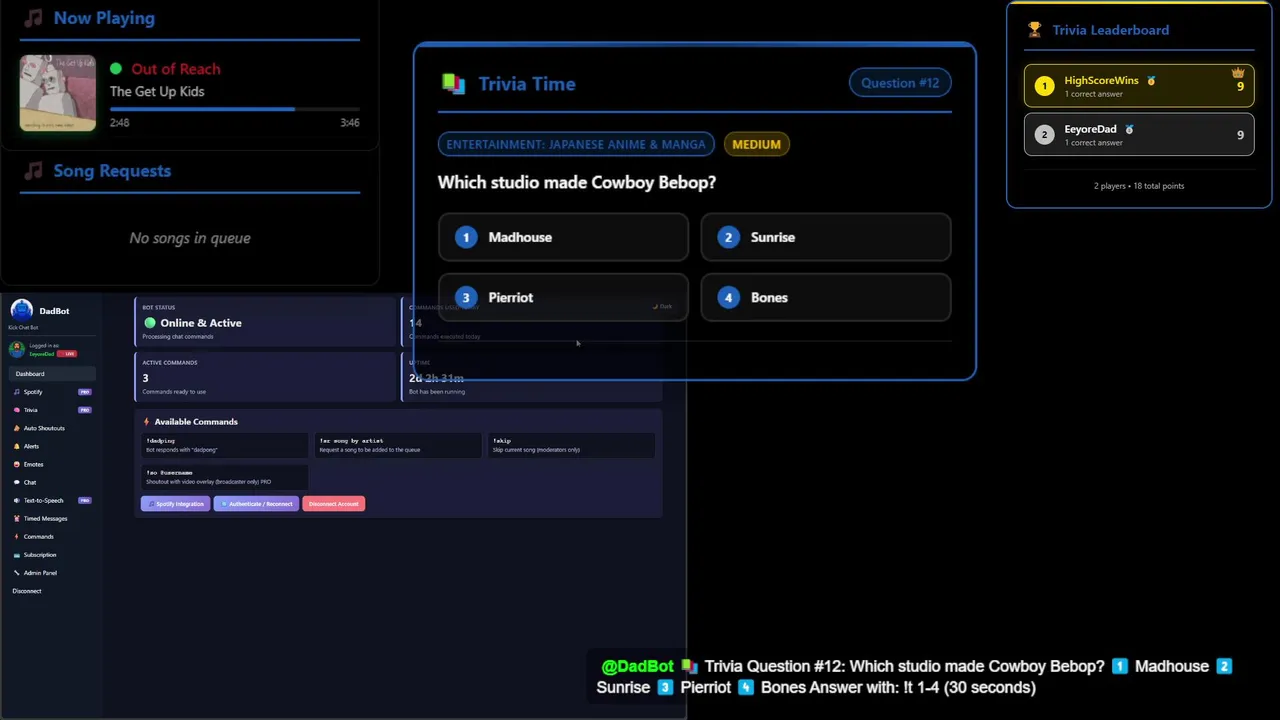Click the Text-to-Speech speaker icon
The height and width of the screenshot is (720, 1280).
pyautogui.click(x=16, y=500)
